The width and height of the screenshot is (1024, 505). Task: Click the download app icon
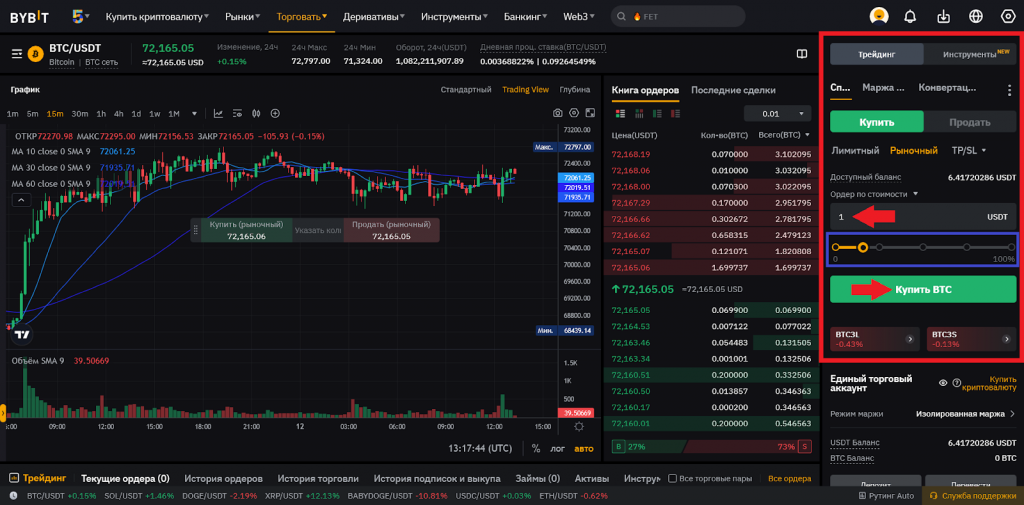click(x=943, y=17)
